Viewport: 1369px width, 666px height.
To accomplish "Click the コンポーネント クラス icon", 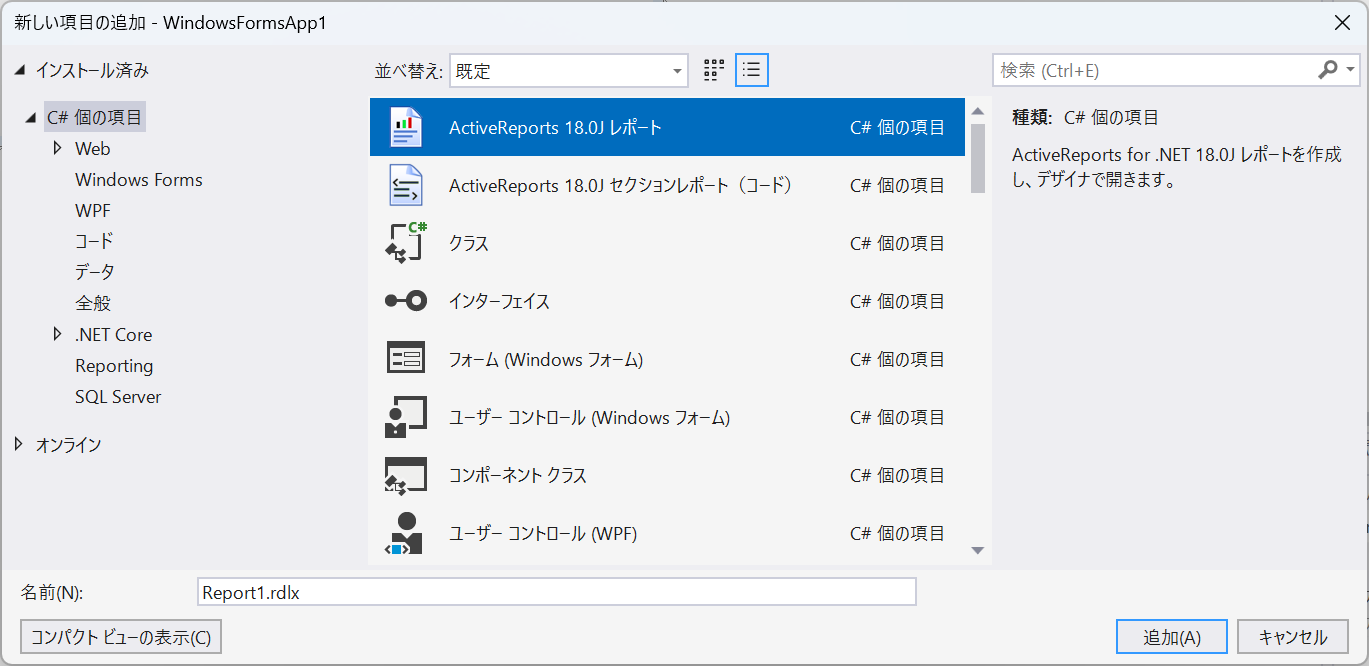I will tap(405, 475).
